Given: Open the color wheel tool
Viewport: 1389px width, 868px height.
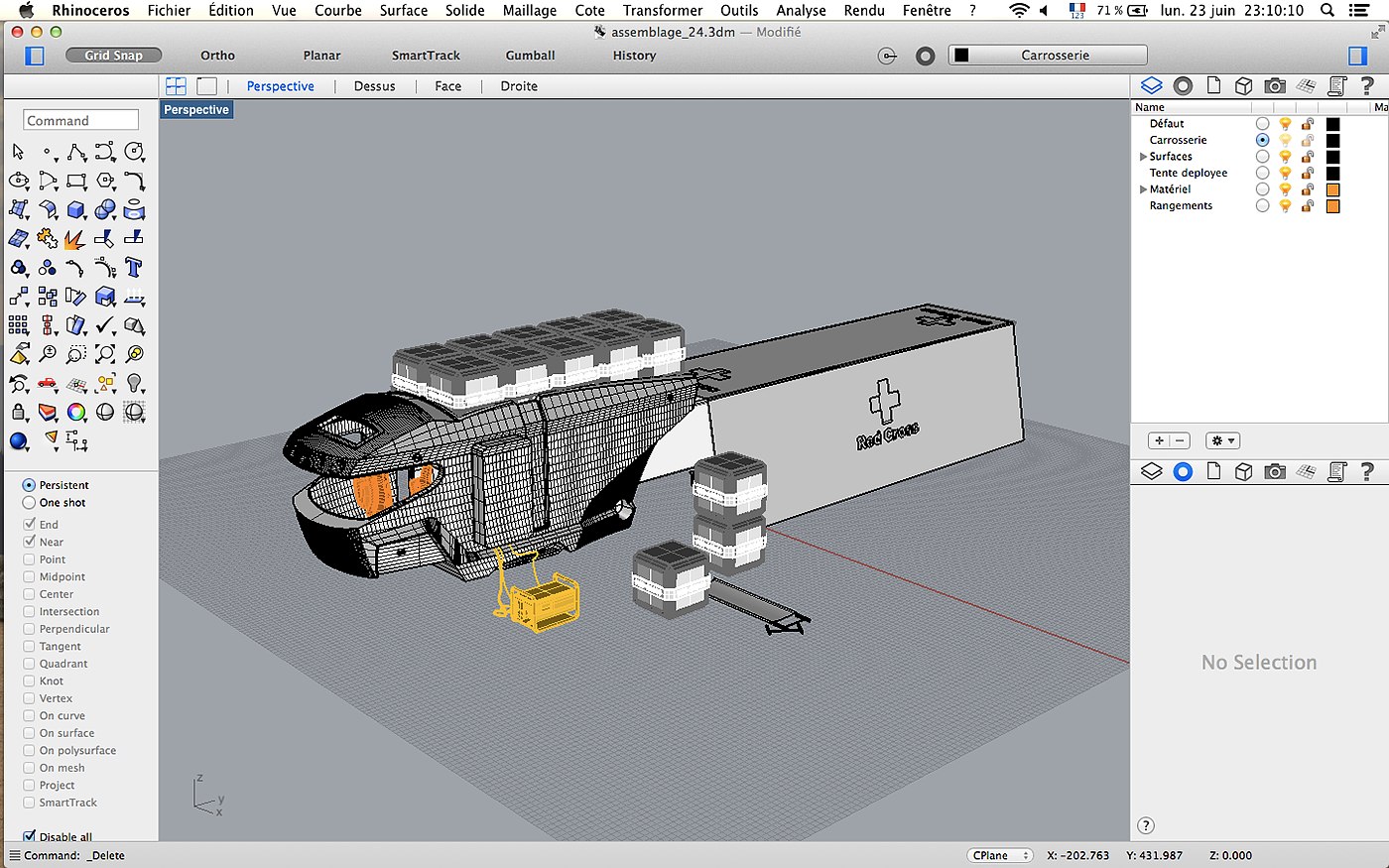Looking at the screenshot, I should click(x=76, y=412).
